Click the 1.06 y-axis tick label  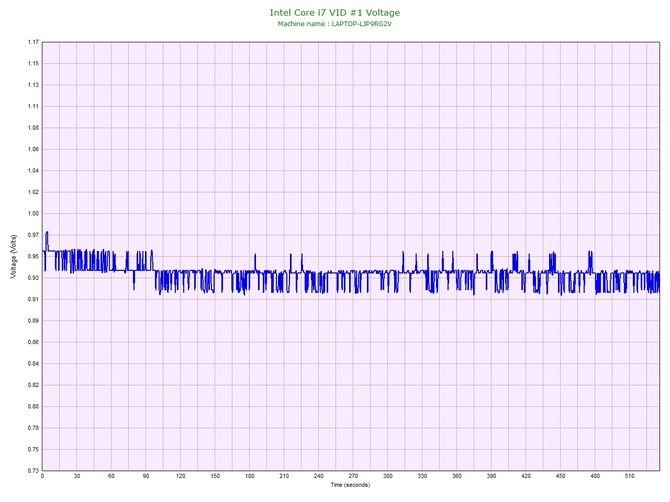(x=33, y=149)
